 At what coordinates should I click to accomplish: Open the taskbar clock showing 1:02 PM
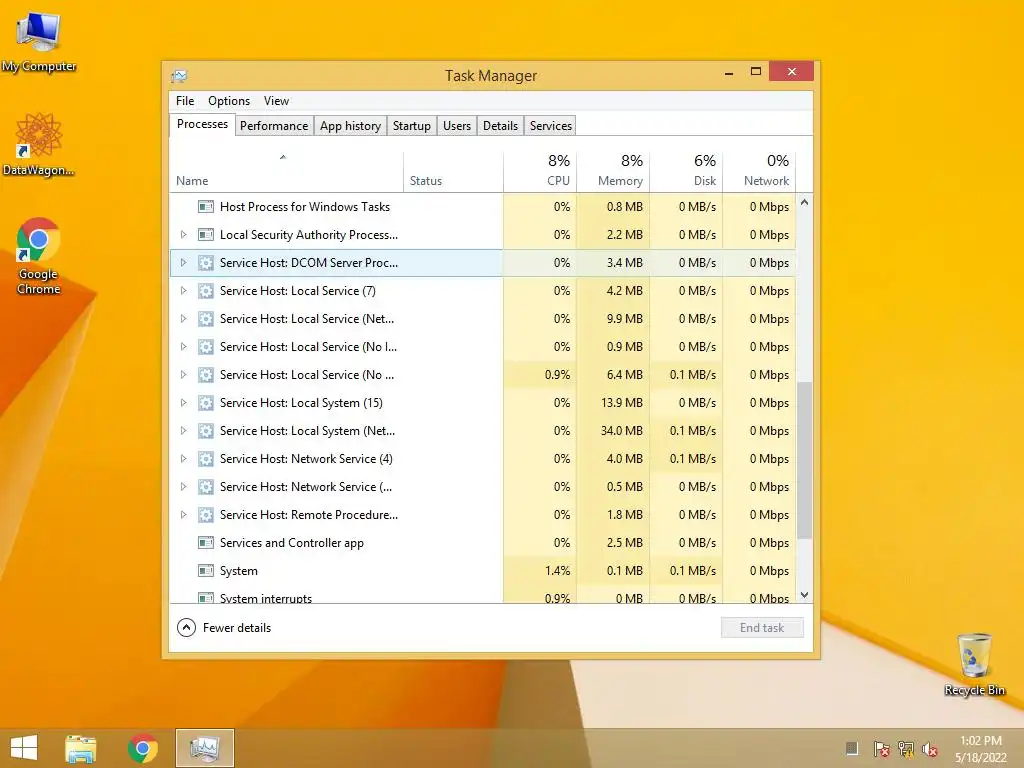click(x=980, y=749)
